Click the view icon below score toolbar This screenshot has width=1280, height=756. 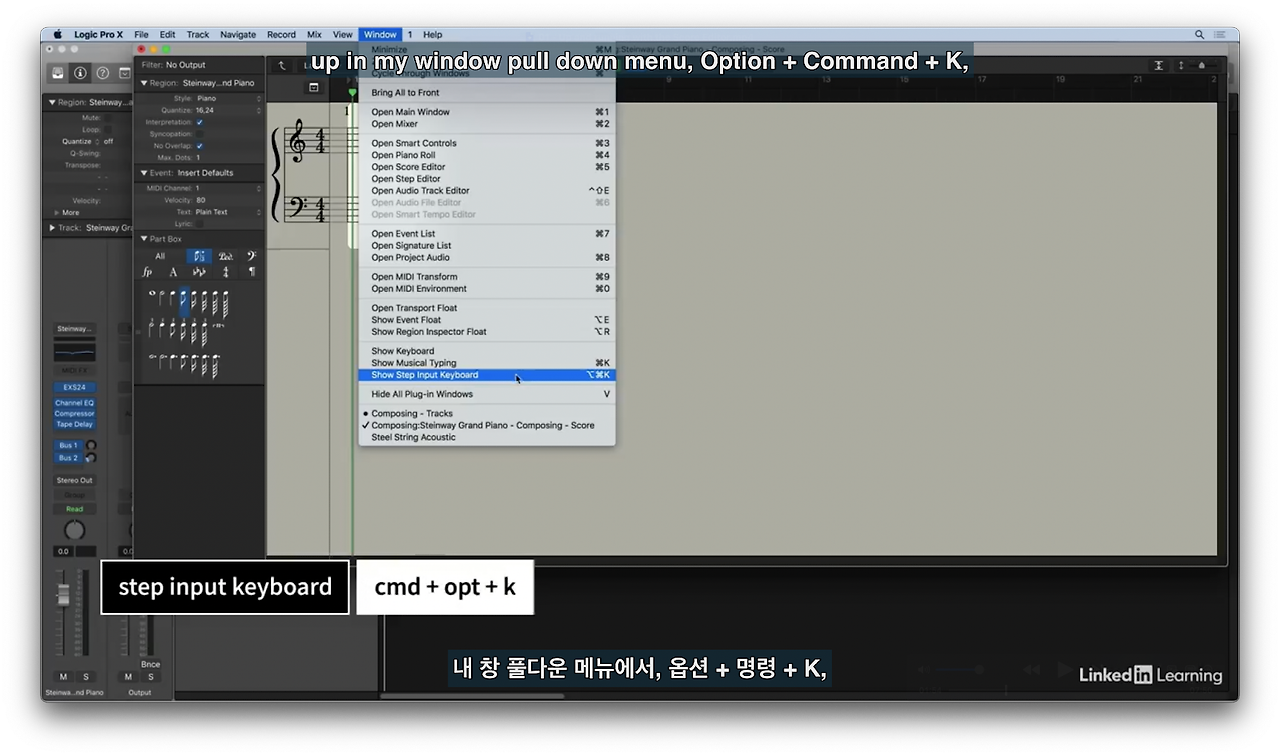pos(313,88)
